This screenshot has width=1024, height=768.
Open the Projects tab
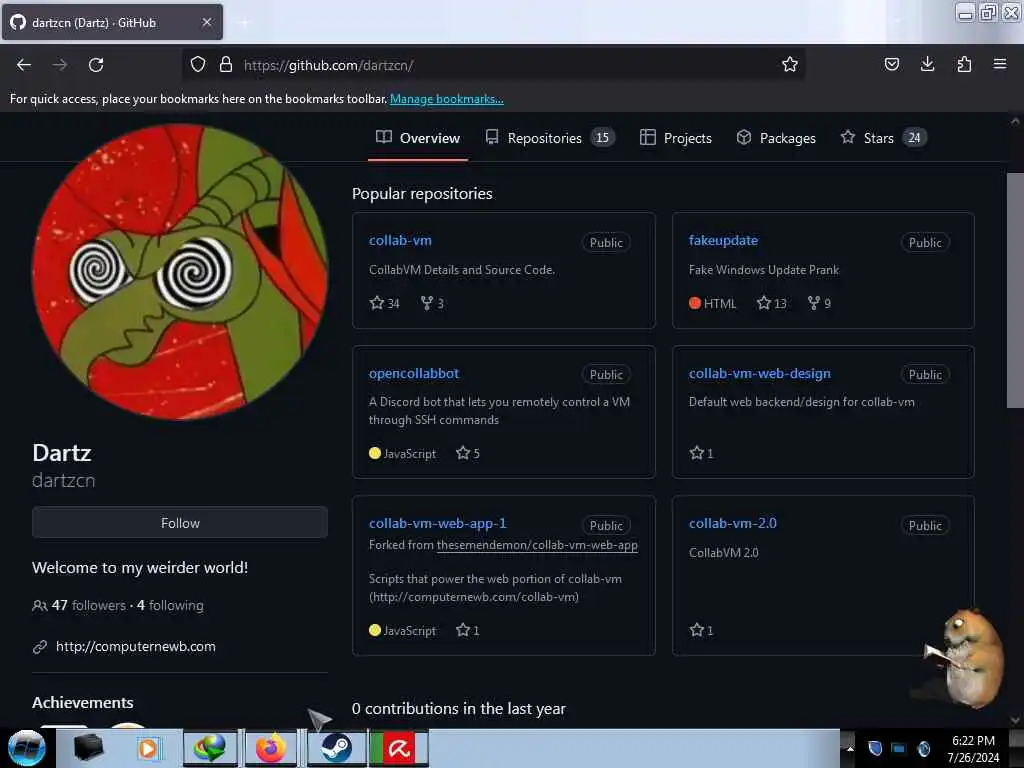[675, 138]
